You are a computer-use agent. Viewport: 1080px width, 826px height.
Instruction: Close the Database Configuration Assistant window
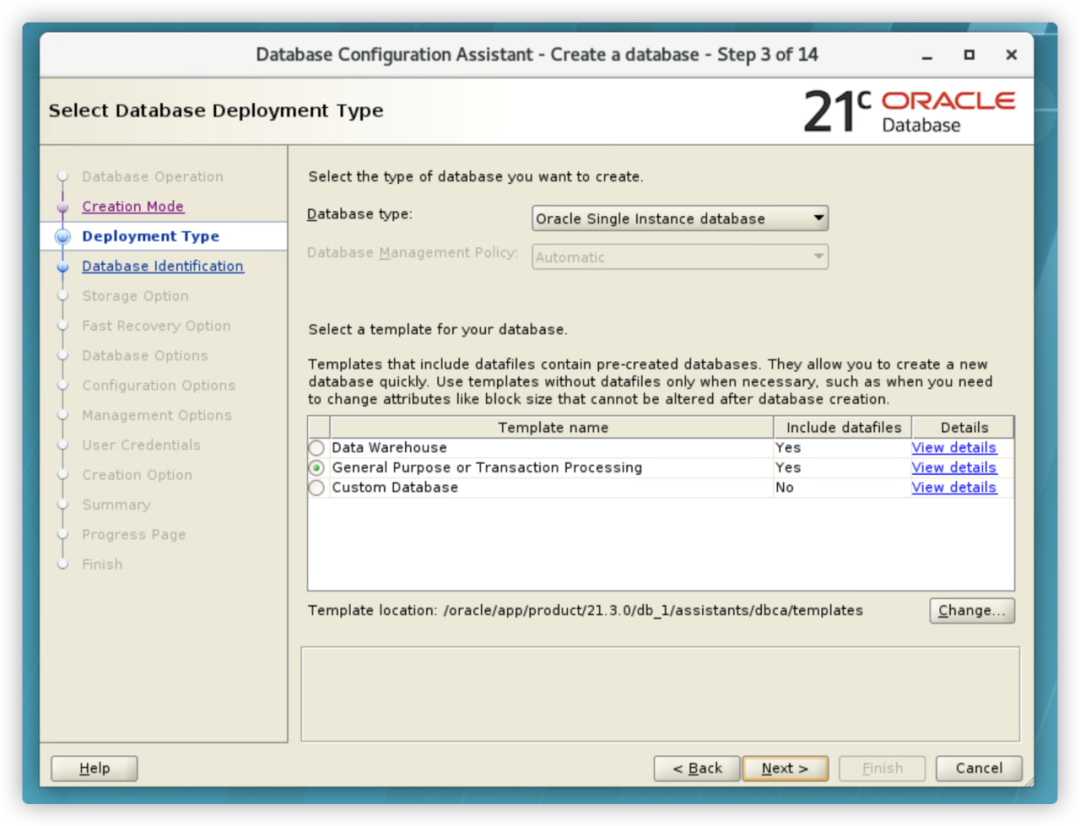1011,55
